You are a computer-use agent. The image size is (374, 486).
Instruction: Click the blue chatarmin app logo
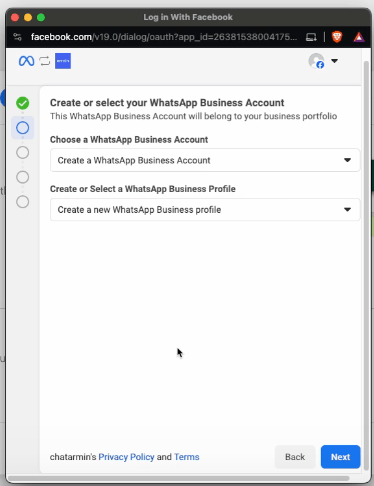click(x=63, y=61)
